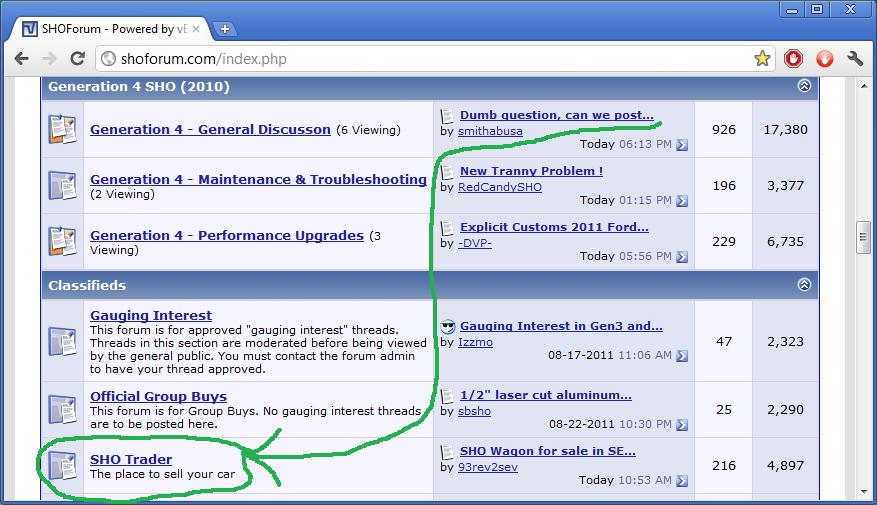
Task: Open thread 'SHO Wagon for sale in SE...'
Action: [x=548, y=451]
